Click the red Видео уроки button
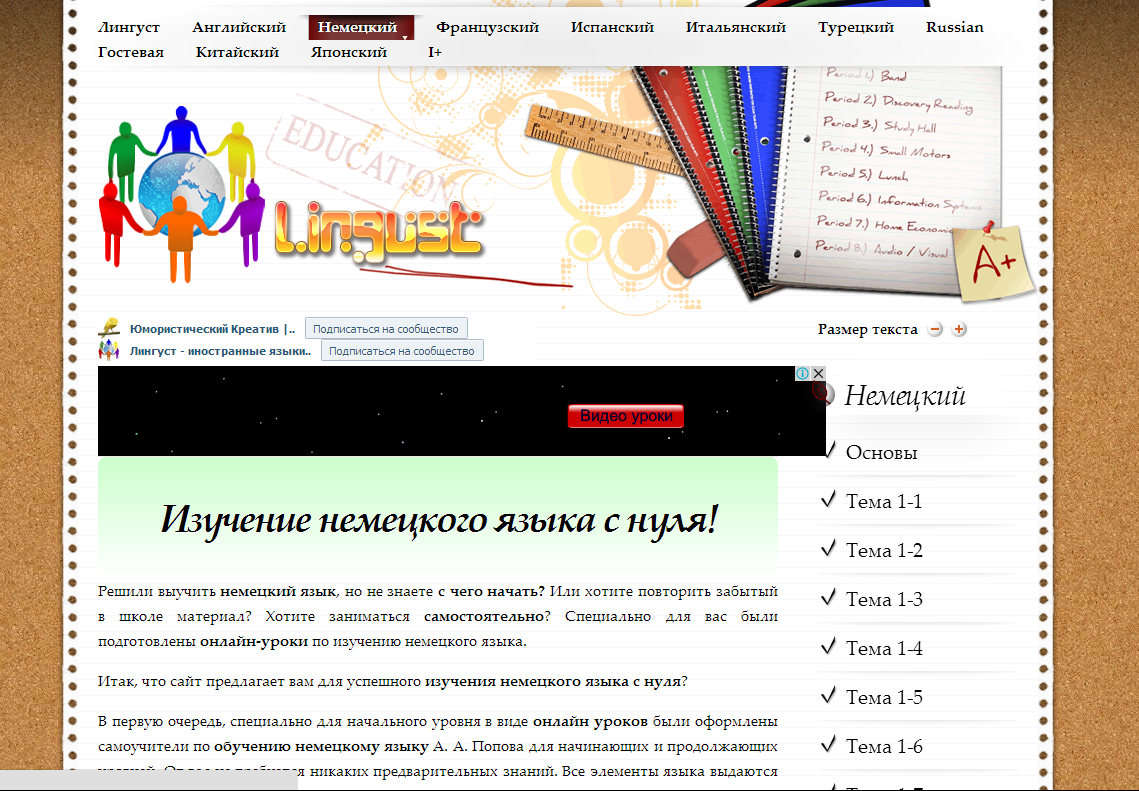This screenshot has width=1139, height=791. pyautogui.click(x=625, y=416)
